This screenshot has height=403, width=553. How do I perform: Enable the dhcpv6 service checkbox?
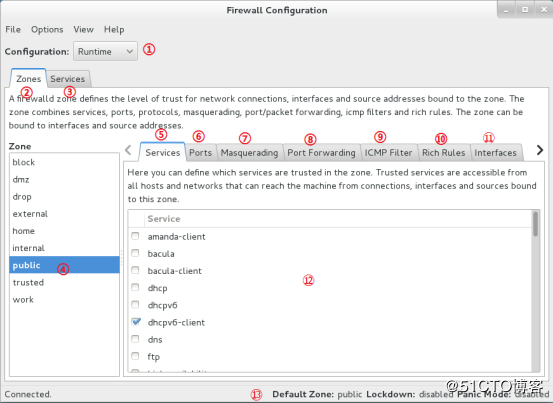(x=135, y=304)
